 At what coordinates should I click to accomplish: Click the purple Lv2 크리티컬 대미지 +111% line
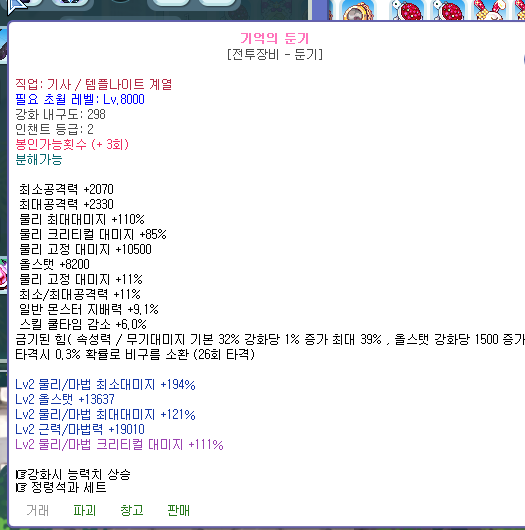click(x=119, y=444)
